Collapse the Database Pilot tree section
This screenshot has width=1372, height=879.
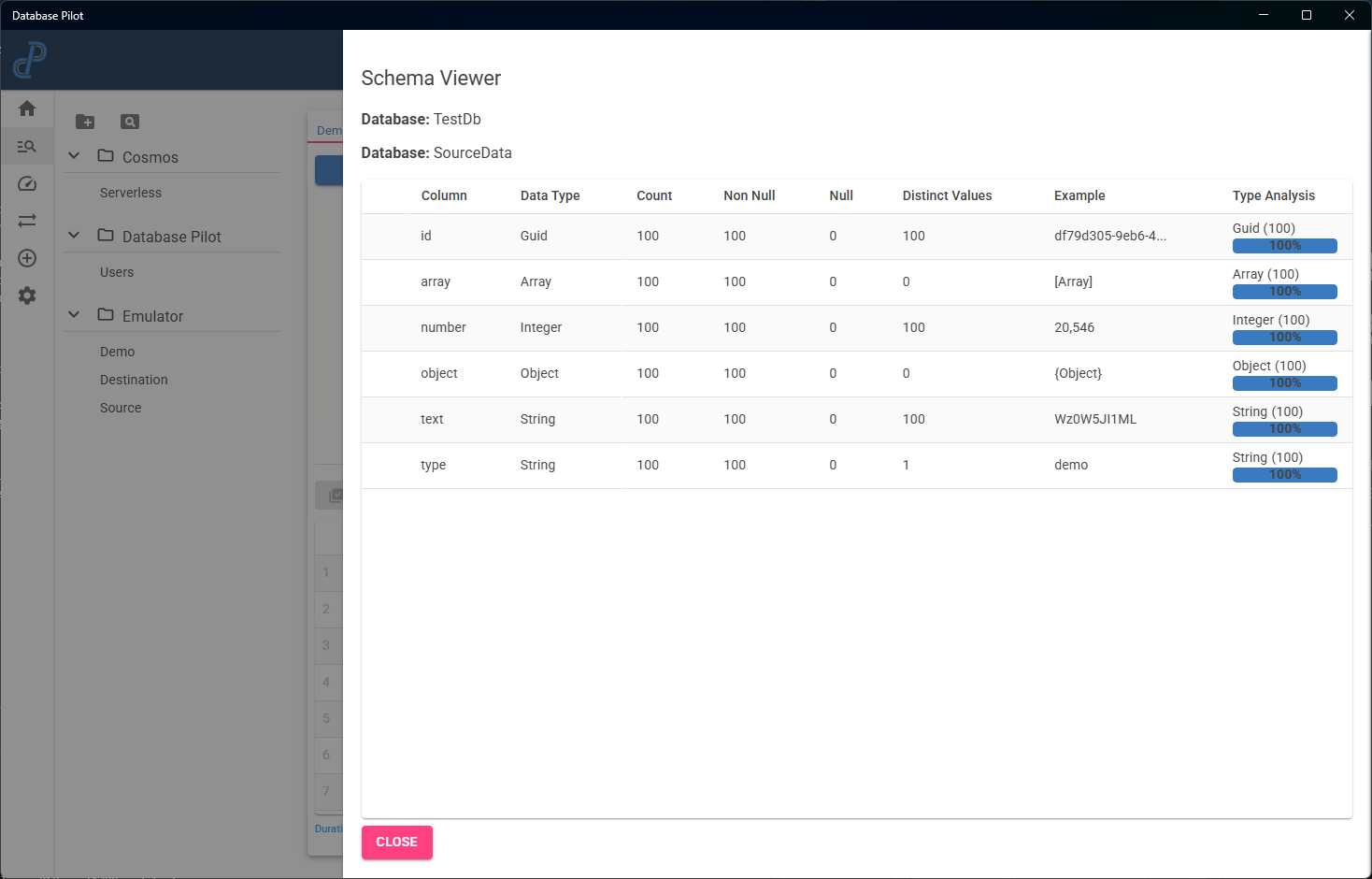click(73, 236)
